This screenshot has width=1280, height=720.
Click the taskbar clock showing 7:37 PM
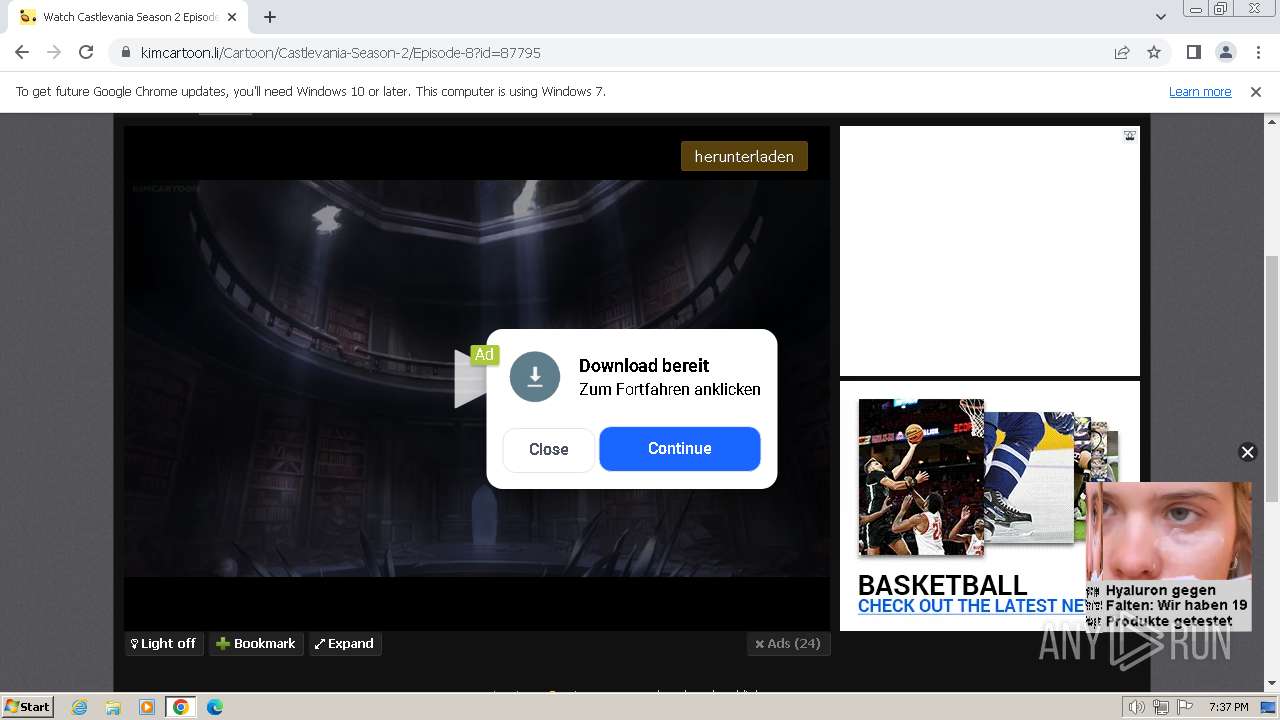coord(1228,707)
